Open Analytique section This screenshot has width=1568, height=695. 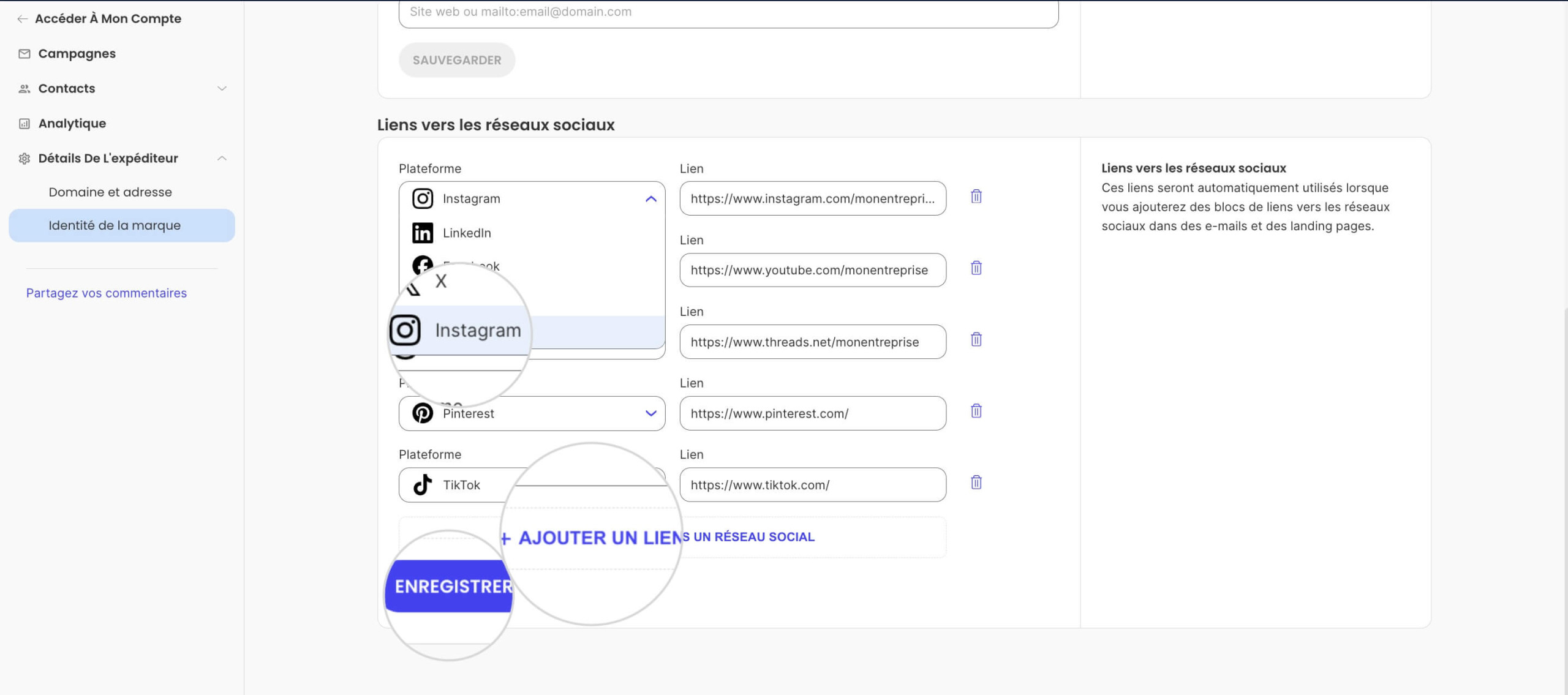coord(72,124)
